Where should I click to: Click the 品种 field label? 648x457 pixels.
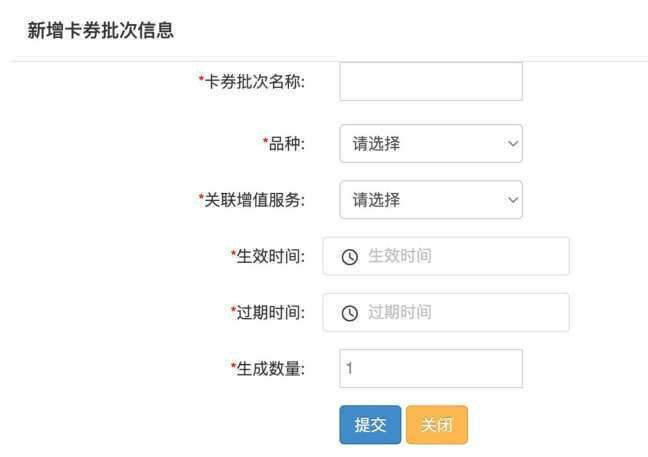tap(284, 144)
